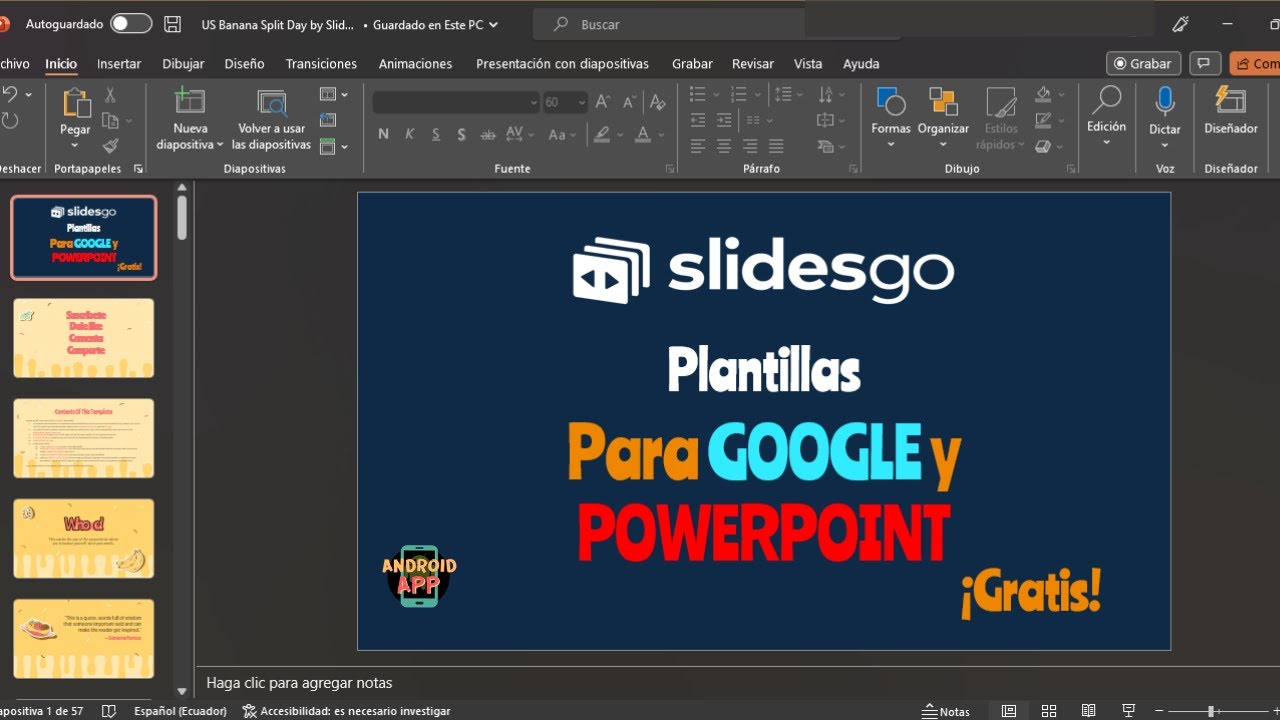Toggle the Autoguardado switch
This screenshot has height=720, width=1280.
(131, 23)
